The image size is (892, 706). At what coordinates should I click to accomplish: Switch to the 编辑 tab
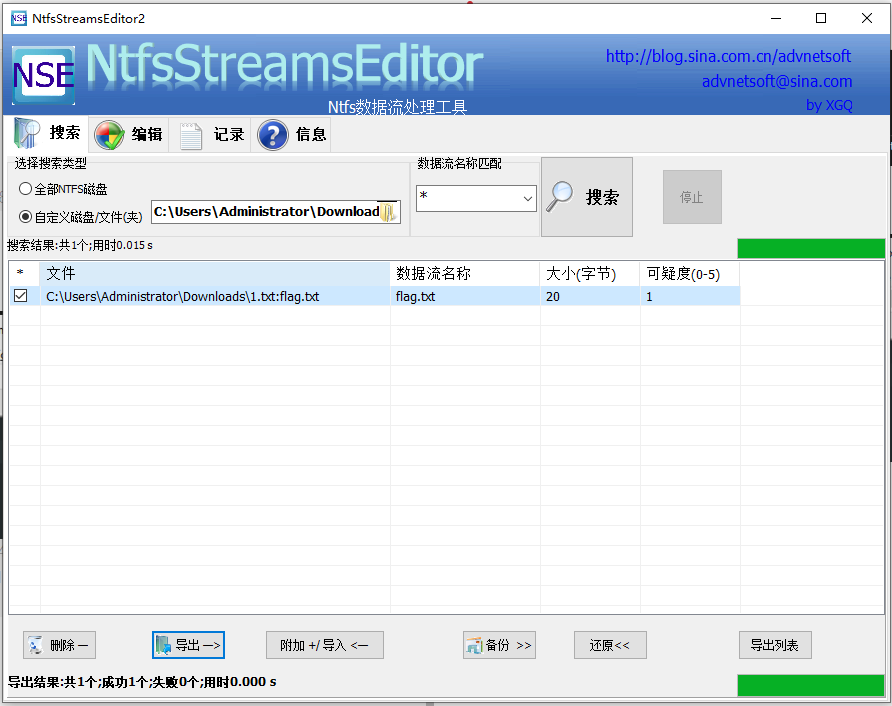pyautogui.click(x=129, y=134)
